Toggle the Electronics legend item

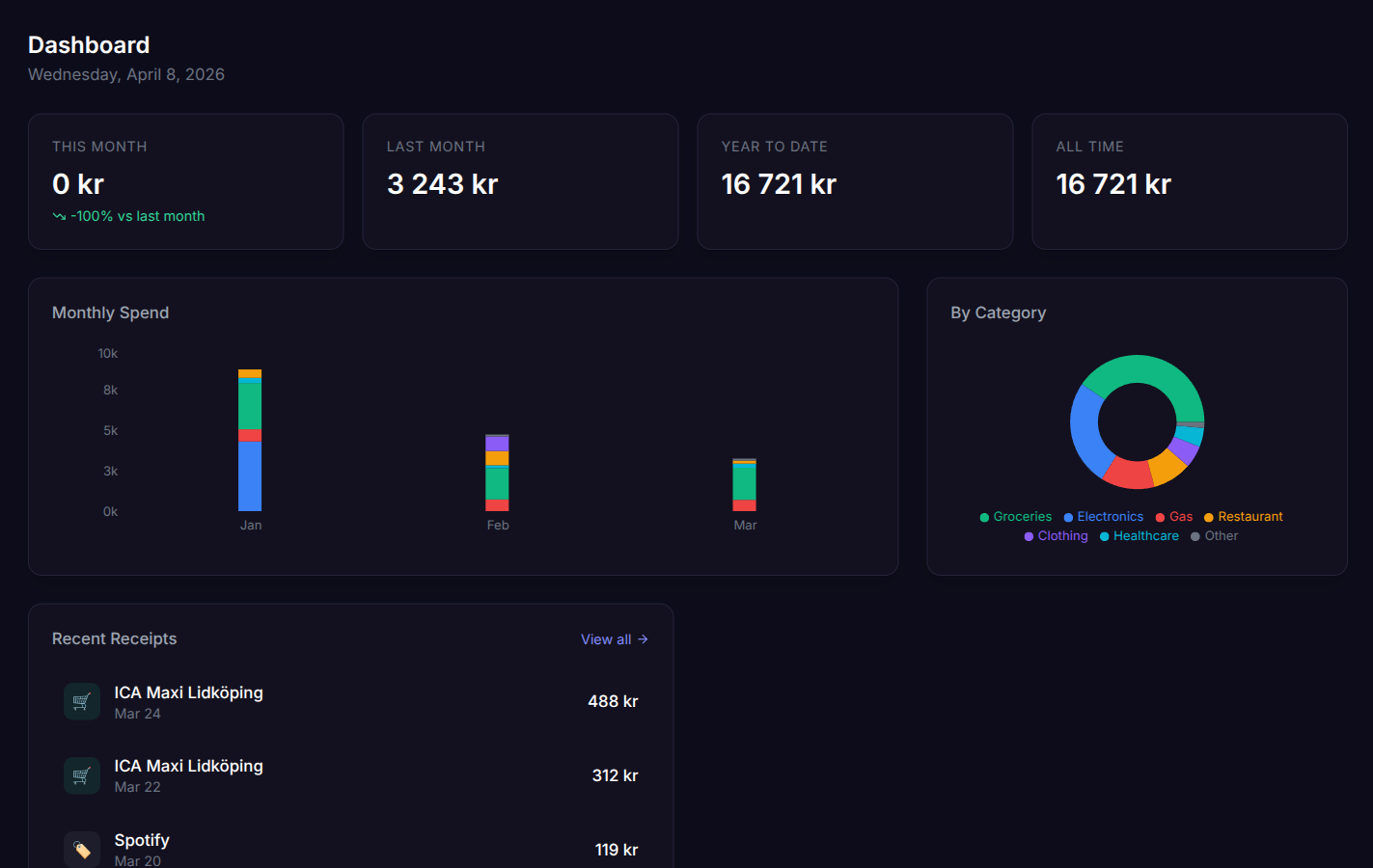(1103, 516)
